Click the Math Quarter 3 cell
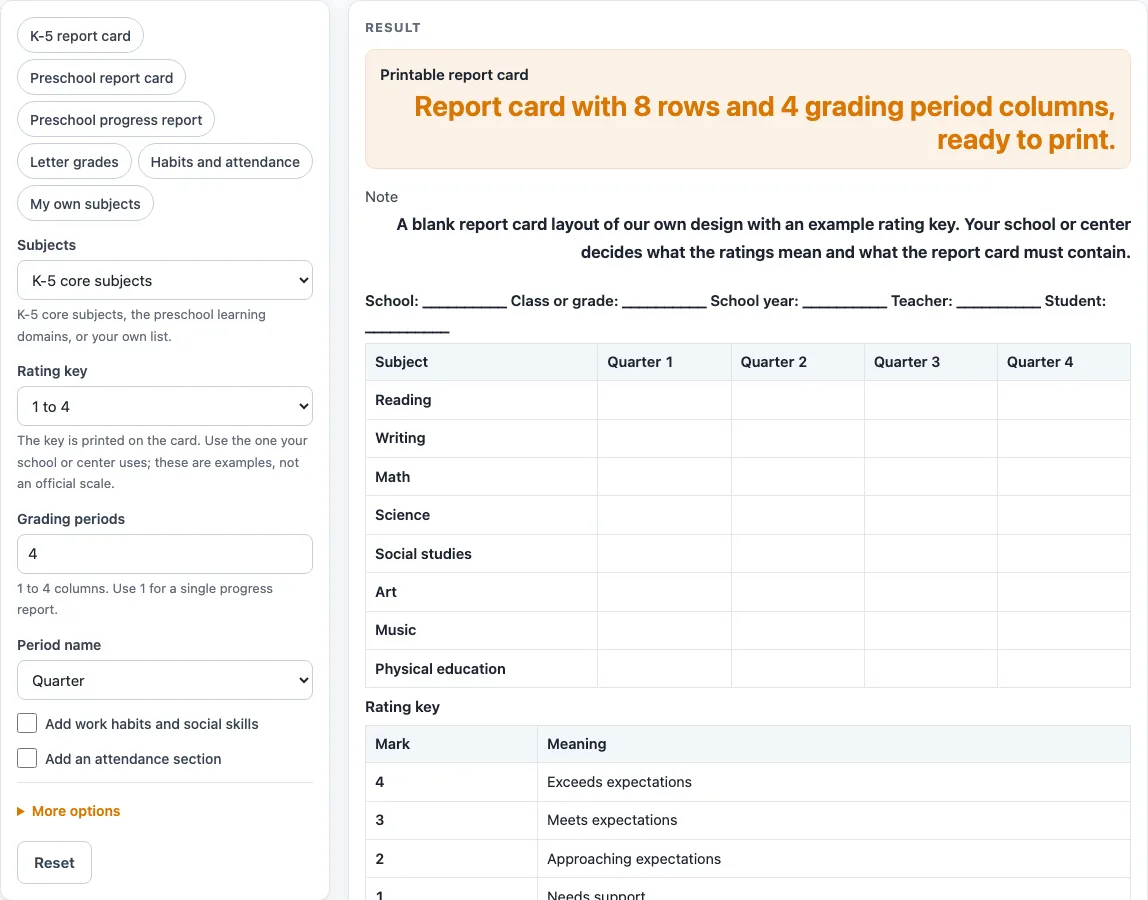The image size is (1148, 900). tap(931, 477)
